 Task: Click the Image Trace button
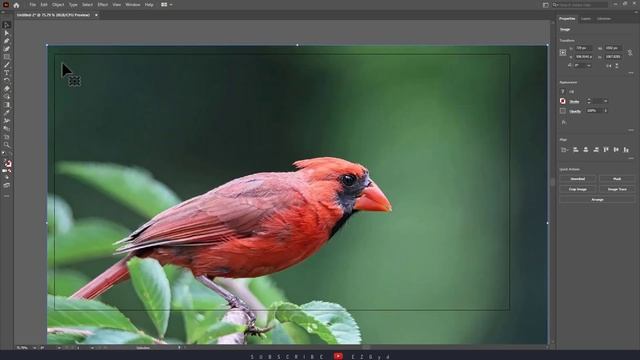(x=617, y=189)
